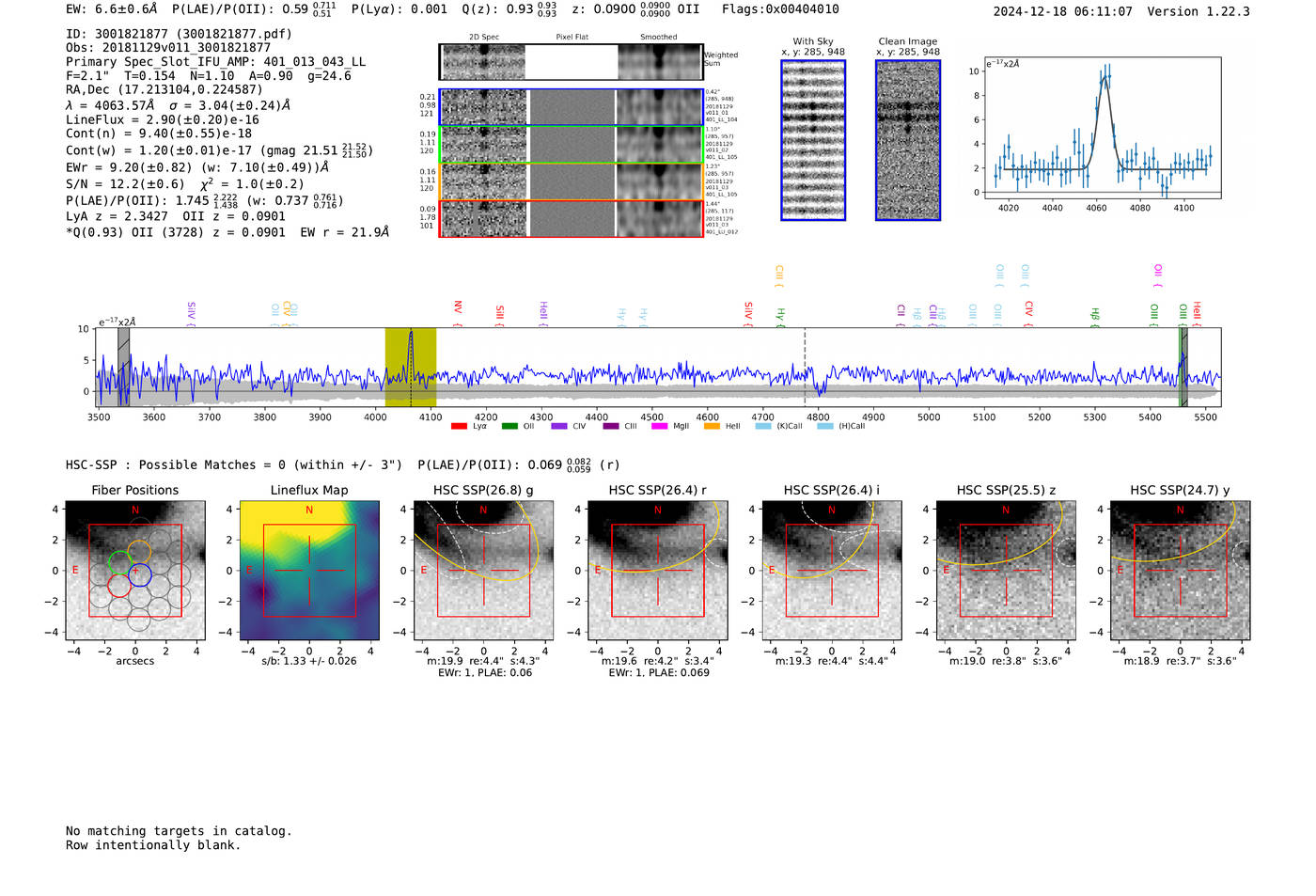Click the green Hβ line marker
Image resolution: width=1316 pixels, height=896 pixels.
coord(1094,317)
